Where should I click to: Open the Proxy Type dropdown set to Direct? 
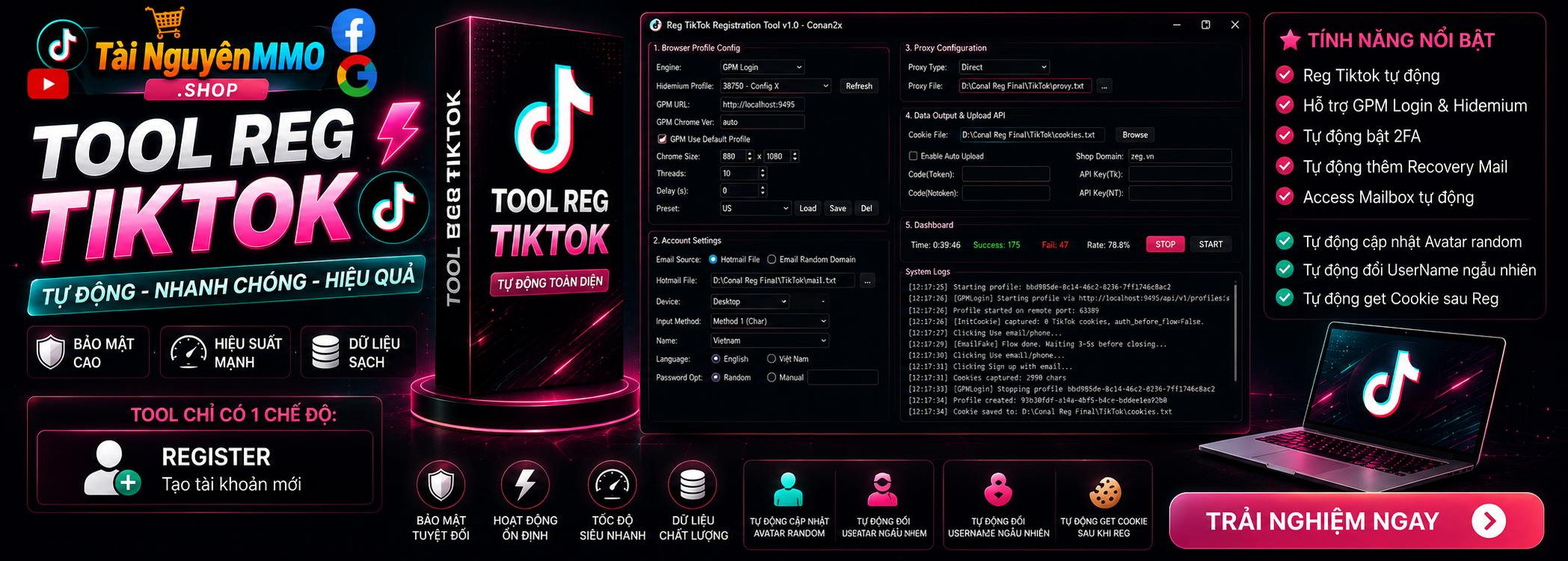1004,67
